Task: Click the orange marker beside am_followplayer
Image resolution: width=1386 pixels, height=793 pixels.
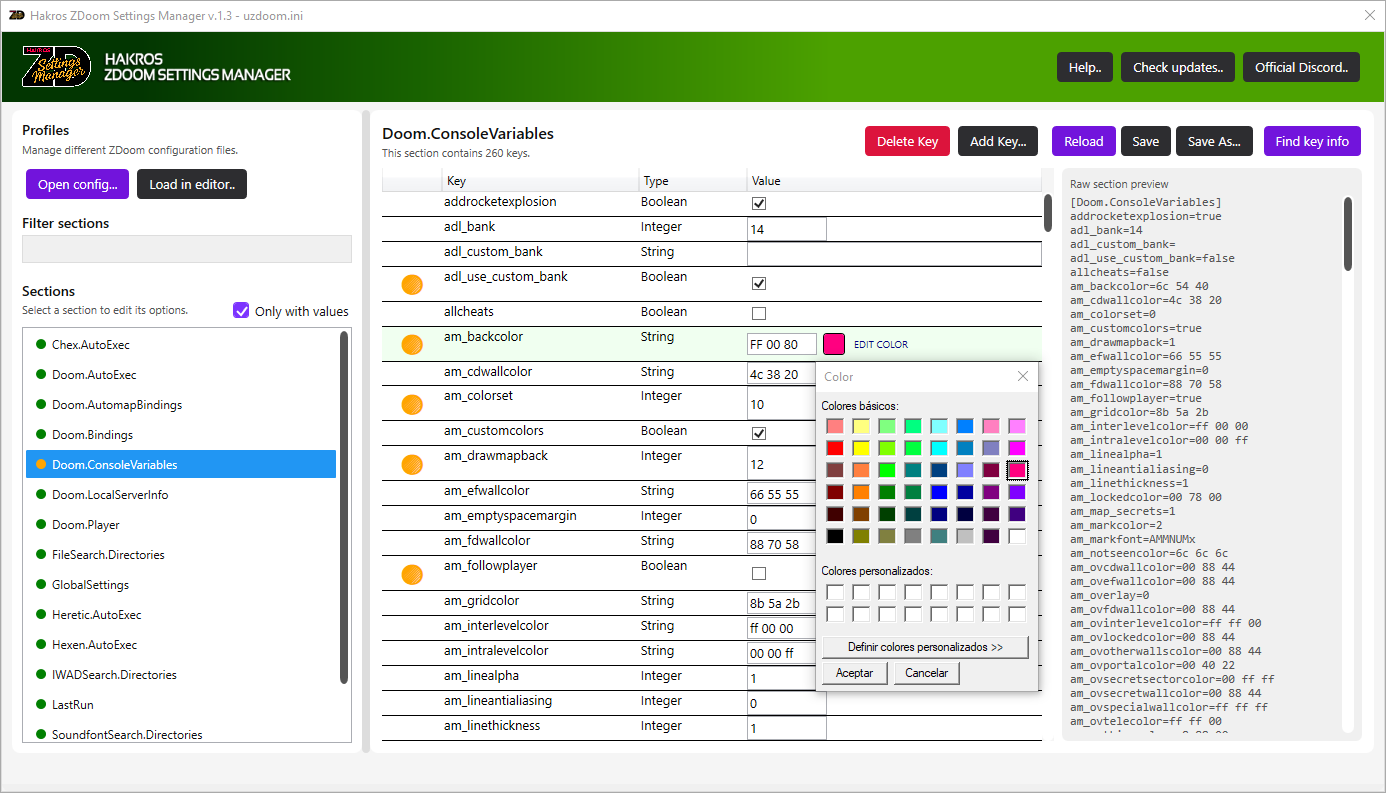Action: (412, 574)
